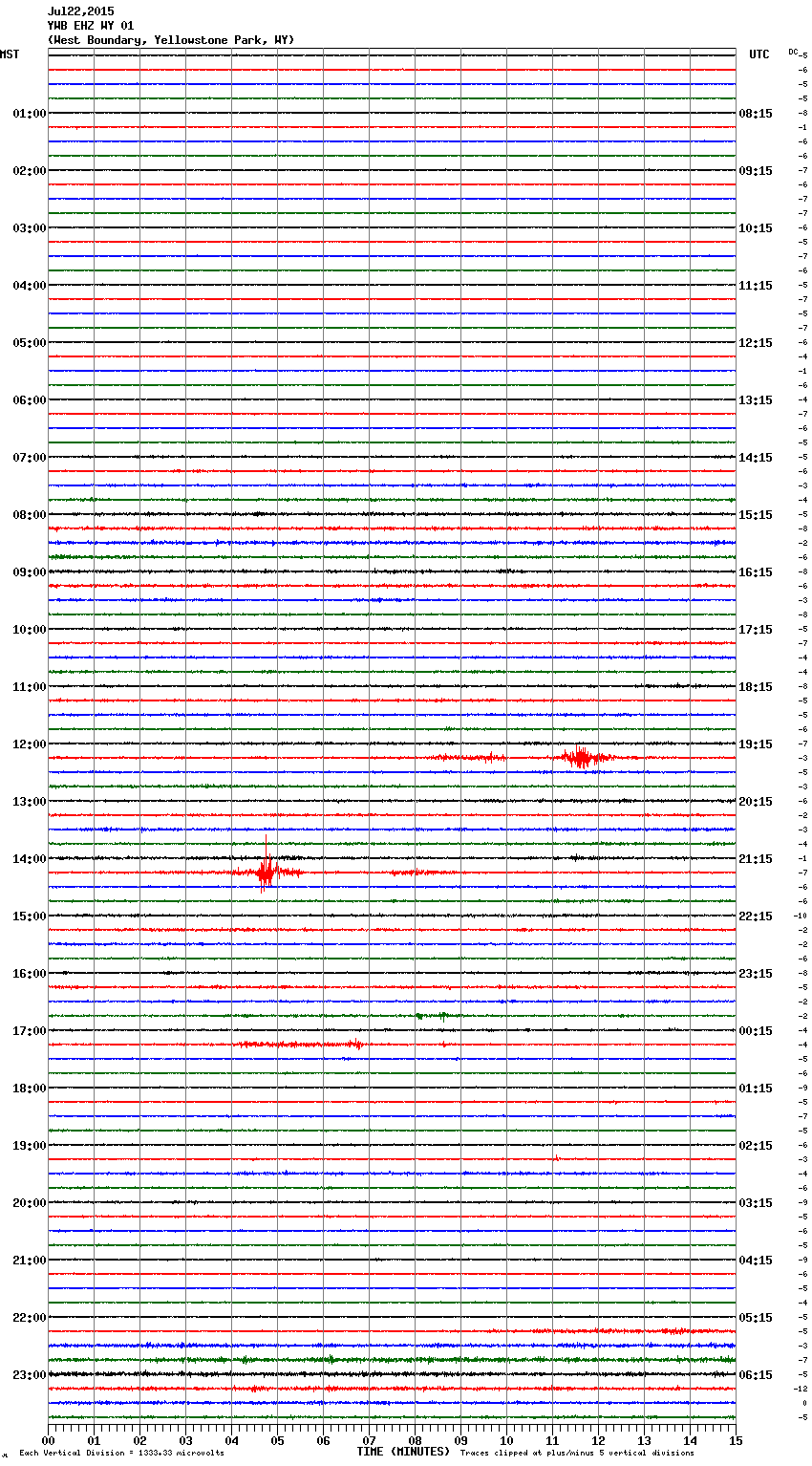Image resolution: width=812 pixels, height=1466 pixels.
Task: Click the 21:15 UTC time label
Action: [756, 859]
